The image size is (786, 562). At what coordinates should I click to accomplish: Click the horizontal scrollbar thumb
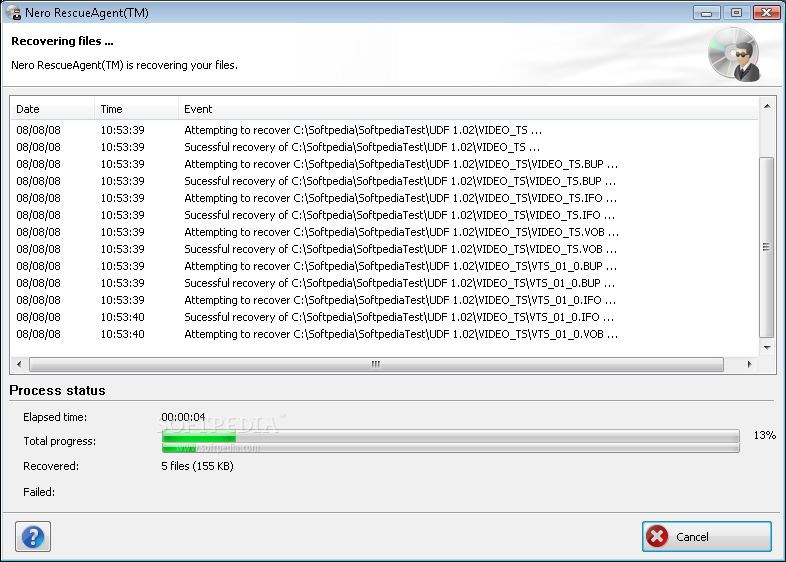[x=376, y=364]
